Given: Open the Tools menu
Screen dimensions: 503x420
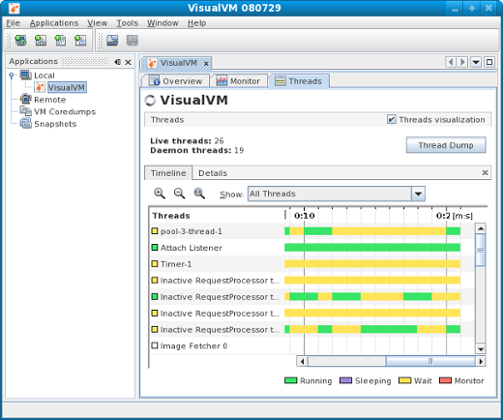Looking at the screenshot, I should coord(127,23).
